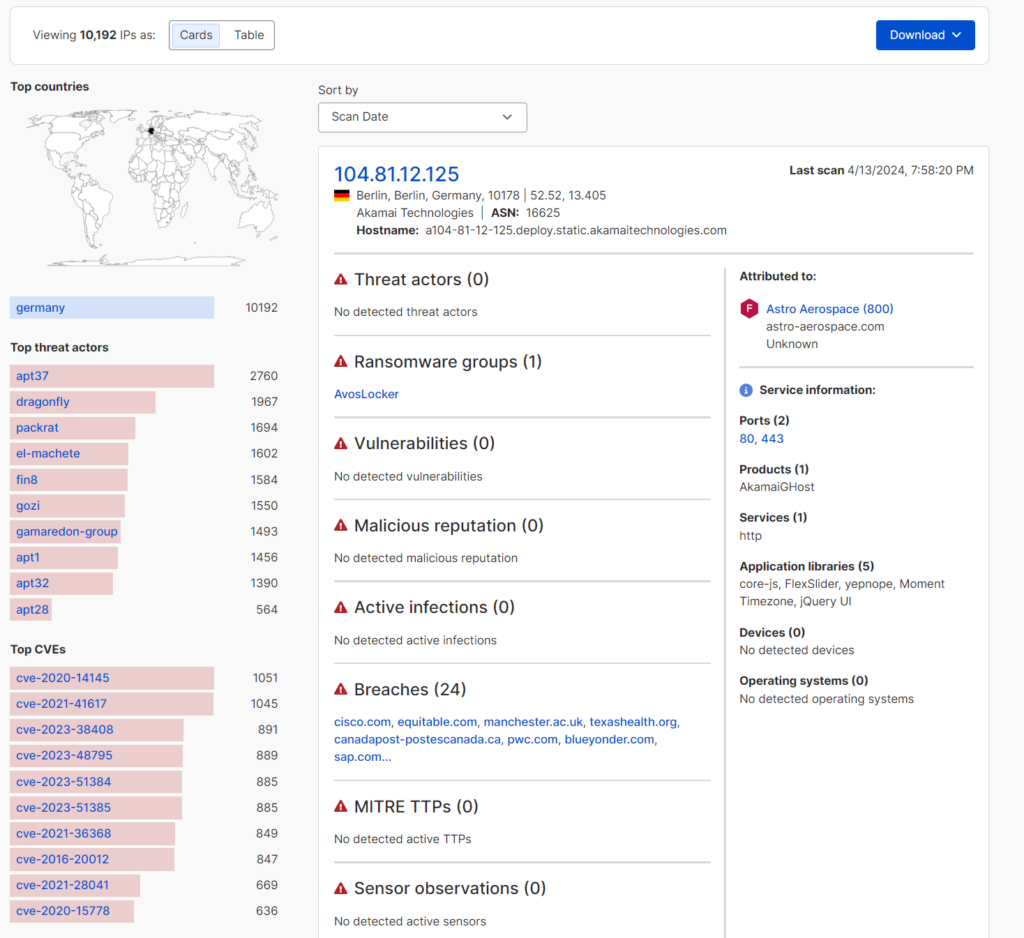The width and height of the screenshot is (1024, 938).
Task: Click the Malicious reputation warning icon
Action: (341, 526)
